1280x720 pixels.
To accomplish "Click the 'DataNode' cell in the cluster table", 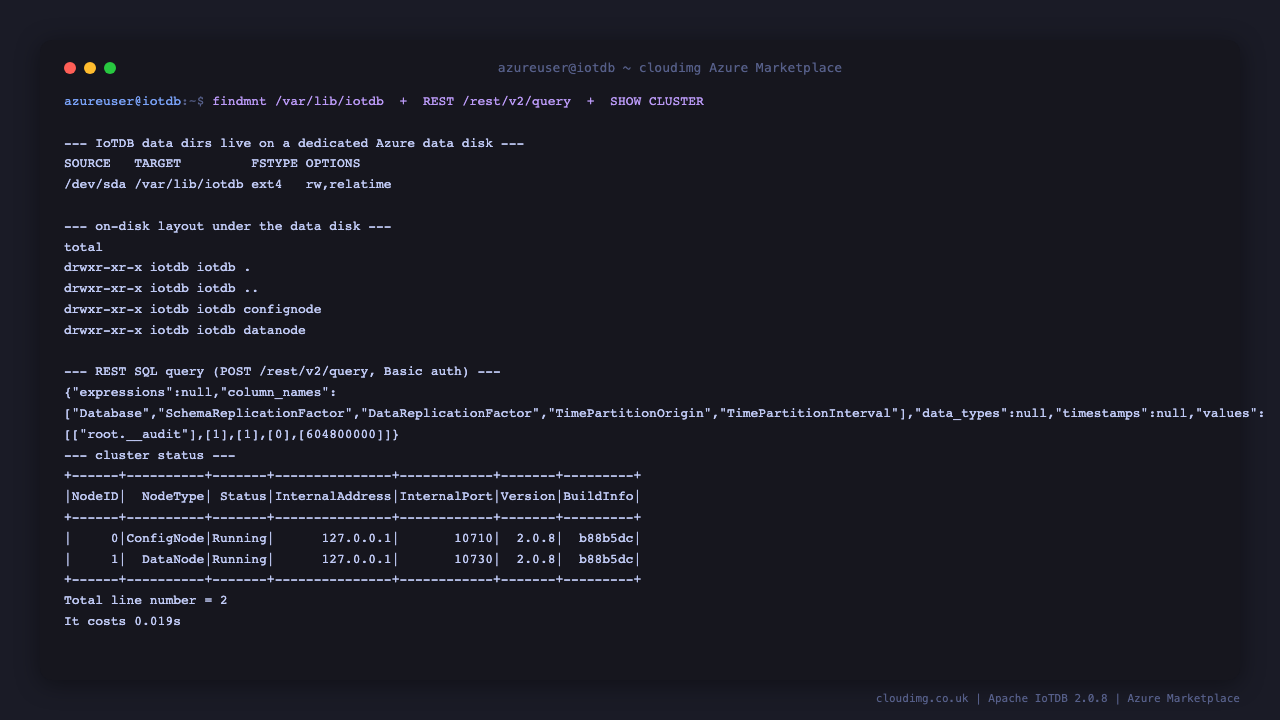I will click(x=173, y=559).
